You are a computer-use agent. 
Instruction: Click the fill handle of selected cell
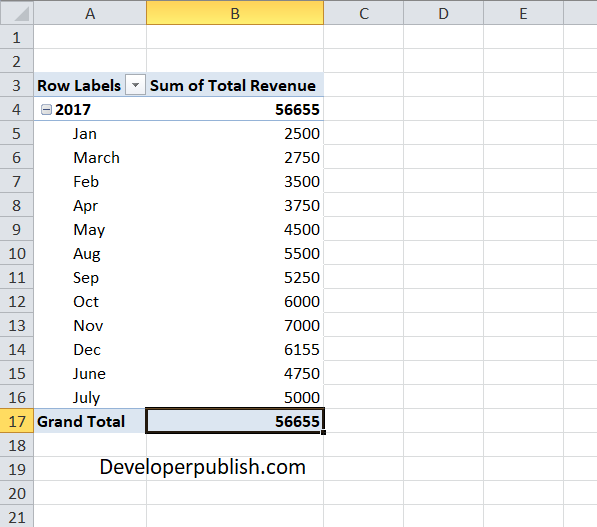pos(323,433)
